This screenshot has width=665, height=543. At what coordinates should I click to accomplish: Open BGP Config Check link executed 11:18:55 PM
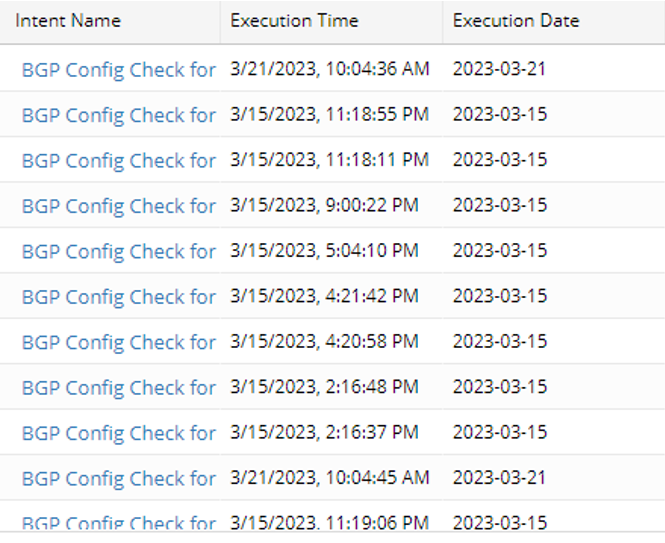coord(118,115)
